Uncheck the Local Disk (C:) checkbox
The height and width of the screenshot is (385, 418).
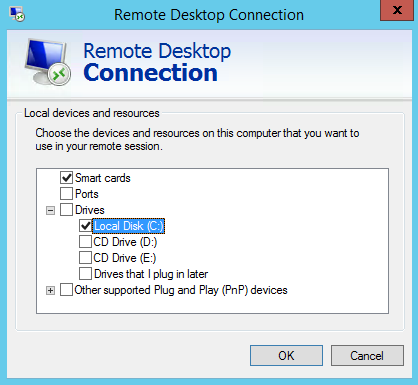(x=85, y=226)
